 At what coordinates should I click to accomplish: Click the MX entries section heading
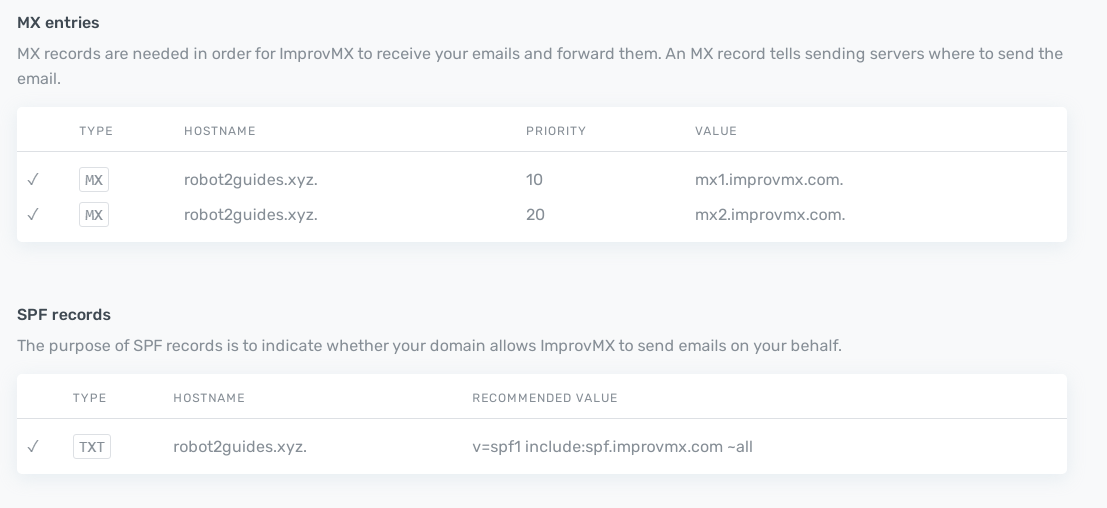pos(58,22)
